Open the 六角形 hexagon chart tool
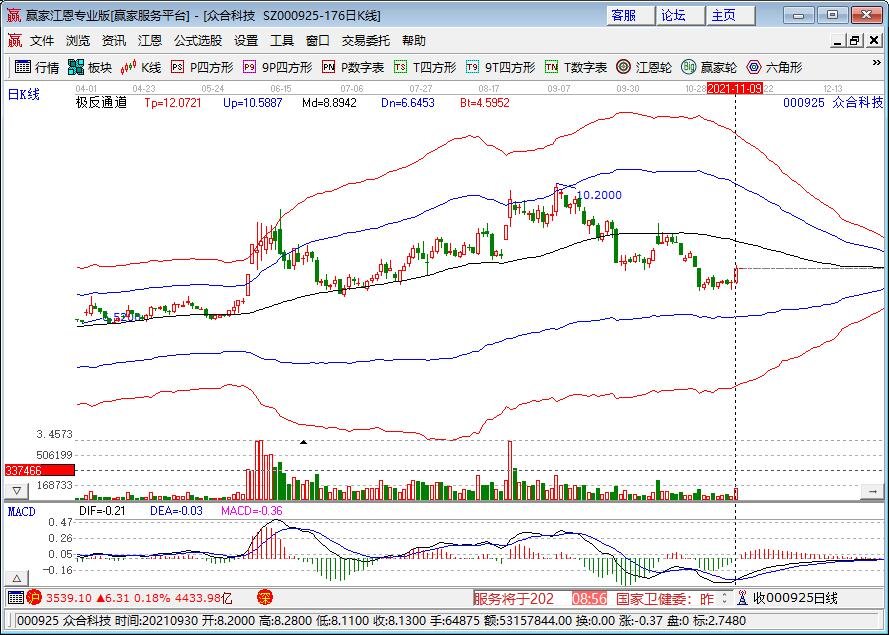This screenshot has width=889, height=635. pyautogui.click(x=768, y=68)
